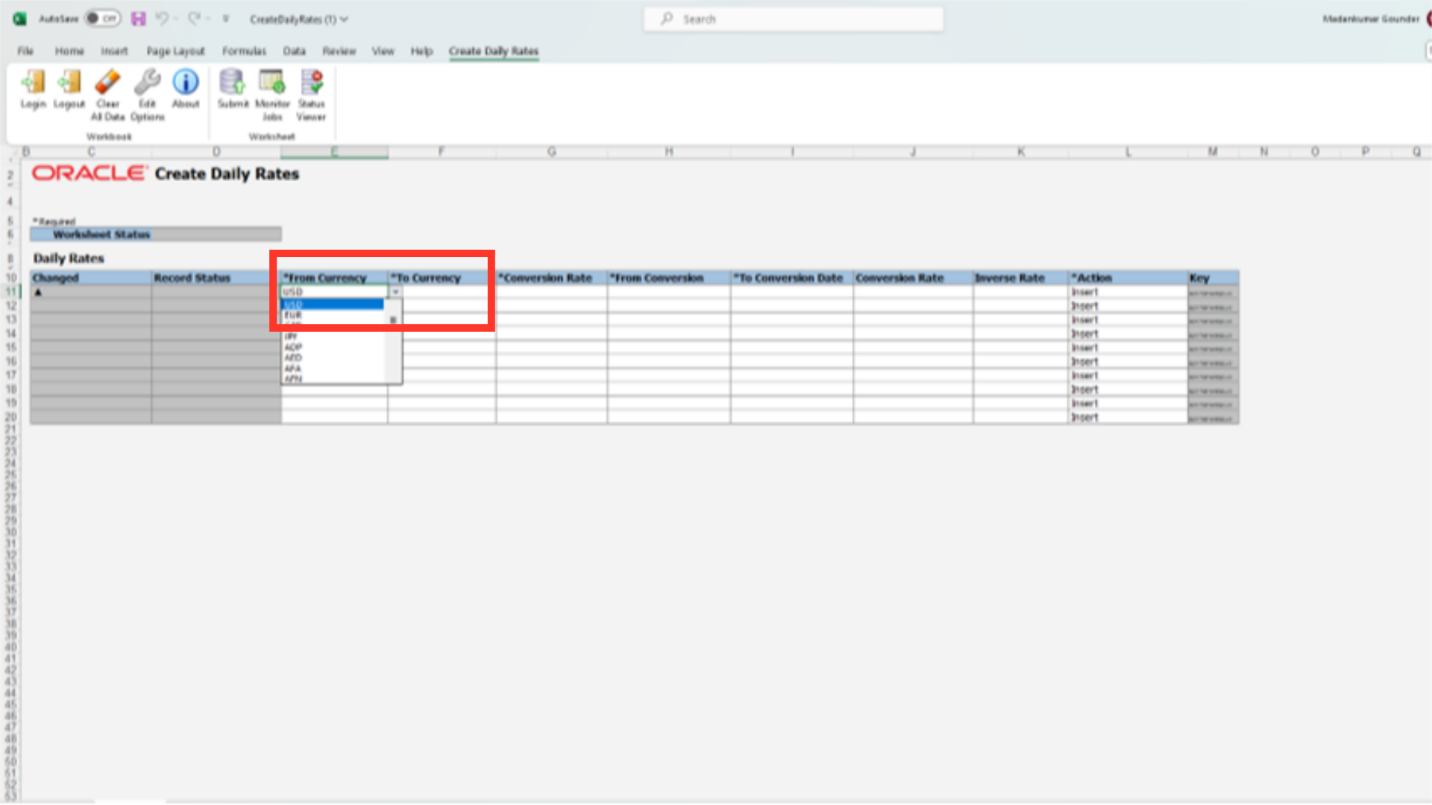Choose ADP in the currency list
The width and height of the screenshot is (1432, 805).
click(332, 347)
